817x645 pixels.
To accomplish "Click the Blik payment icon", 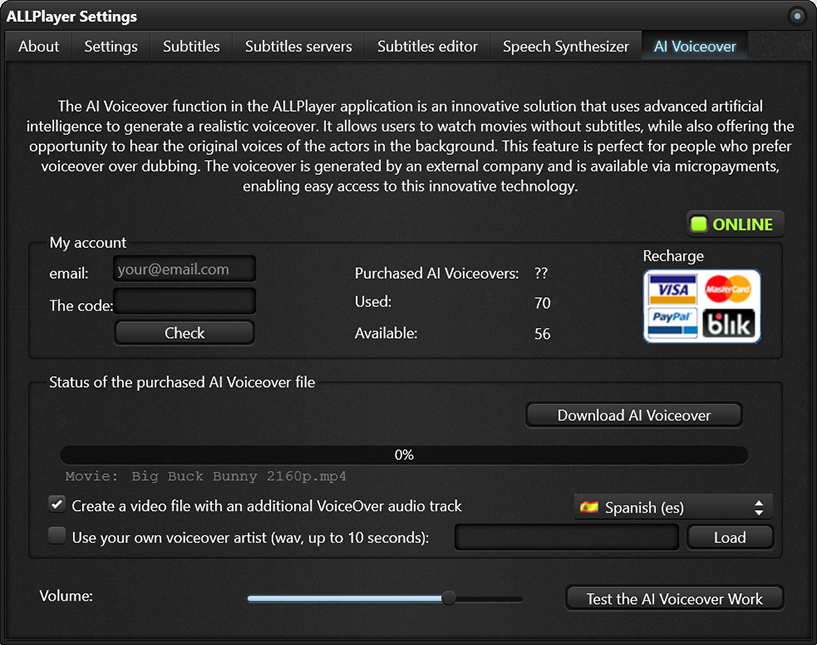I will (x=728, y=324).
